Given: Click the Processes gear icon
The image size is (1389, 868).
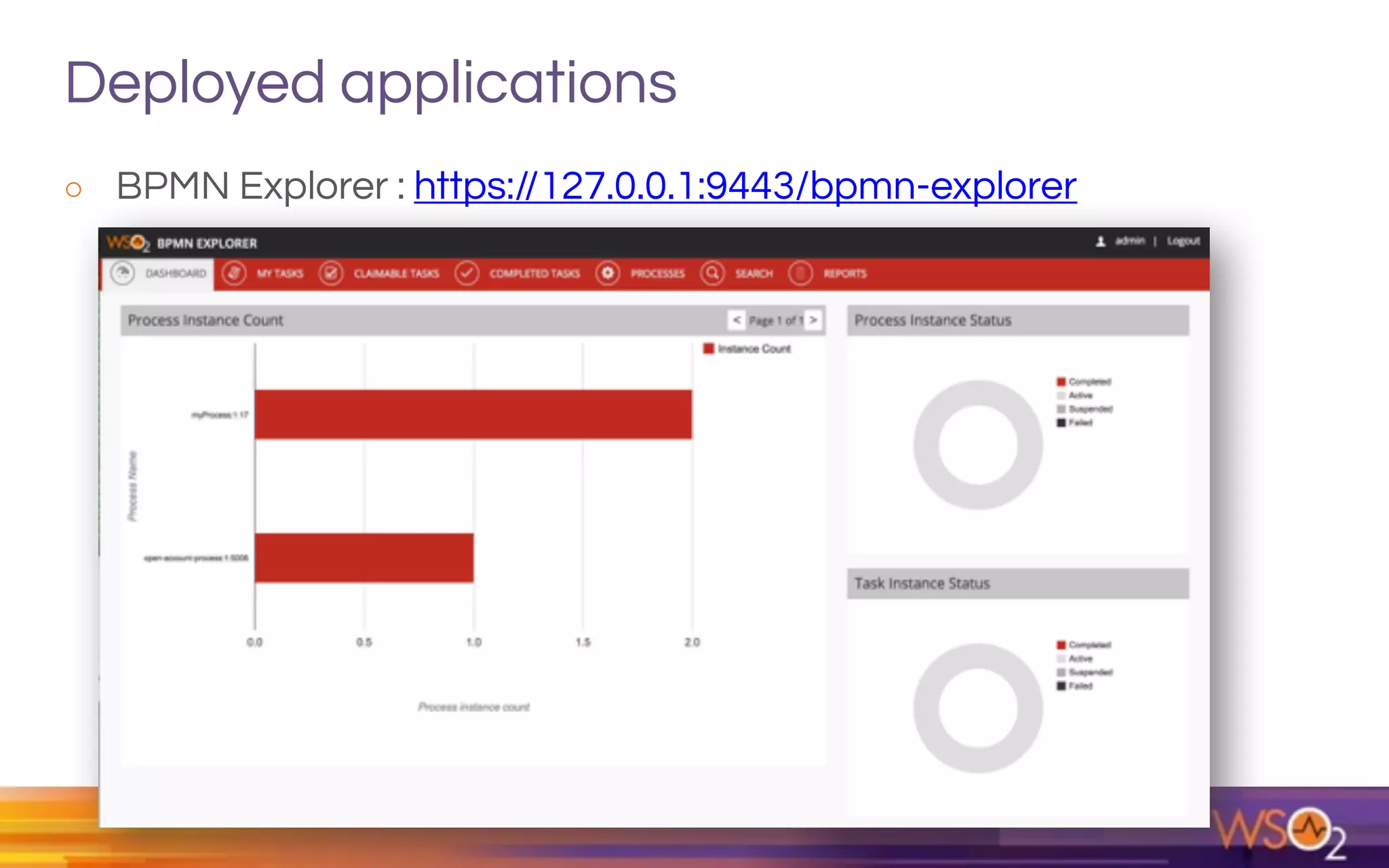Looking at the screenshot, I should [608, 273].
